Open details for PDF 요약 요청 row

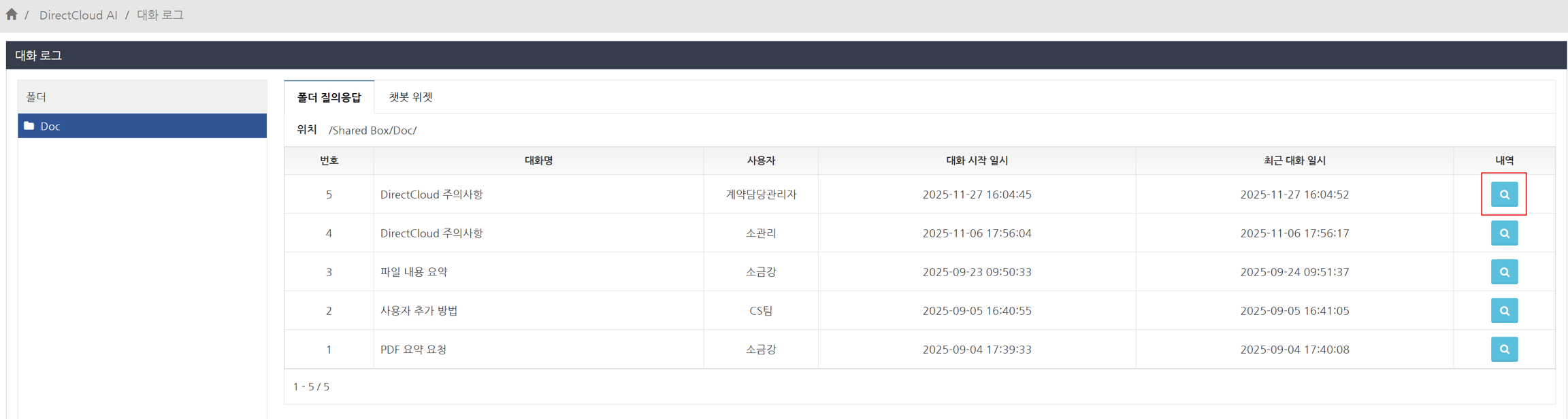[1504, 350]
